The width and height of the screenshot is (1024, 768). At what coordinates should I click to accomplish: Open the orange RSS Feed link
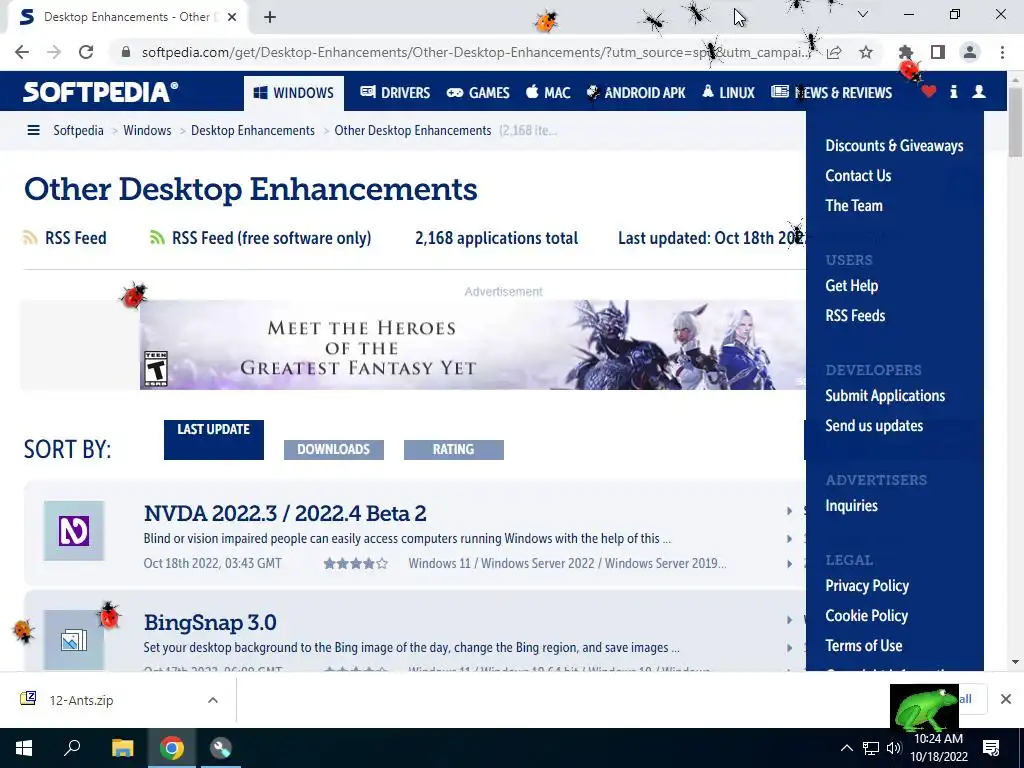point(65,238)
